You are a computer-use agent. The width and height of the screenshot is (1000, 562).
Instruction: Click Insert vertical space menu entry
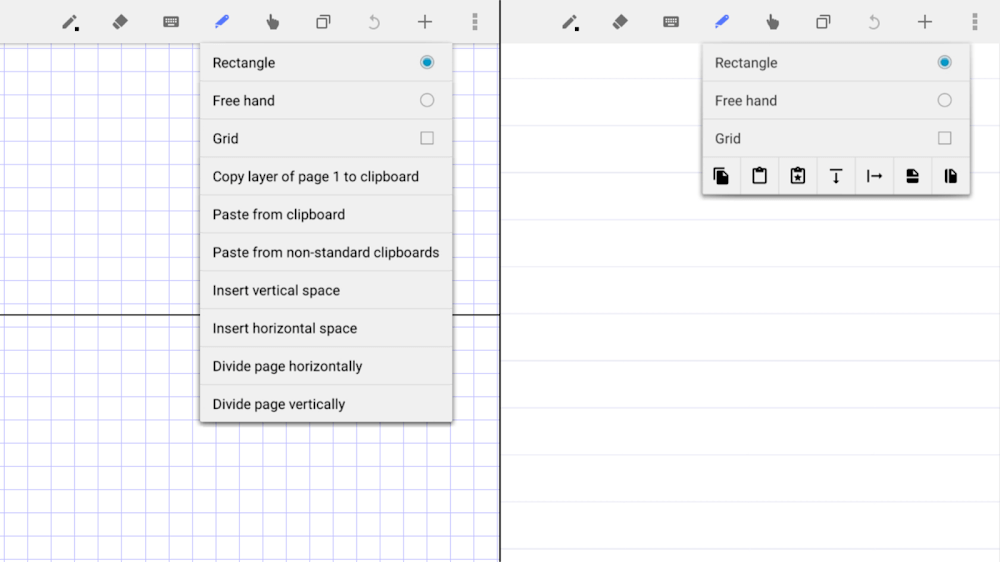pos(276,290)
